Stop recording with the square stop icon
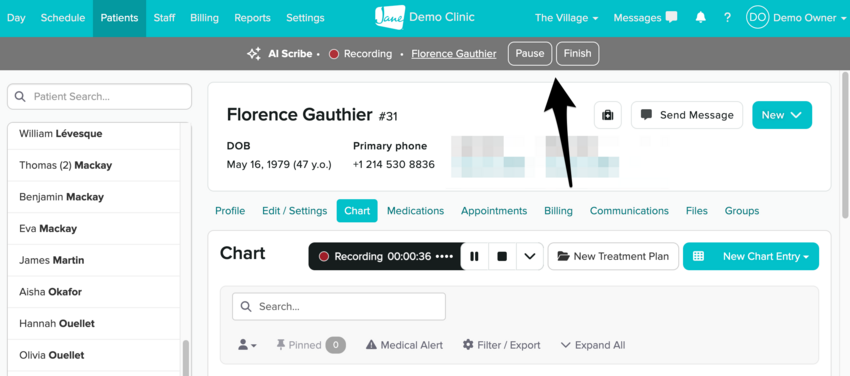 [x=502, y=256]
